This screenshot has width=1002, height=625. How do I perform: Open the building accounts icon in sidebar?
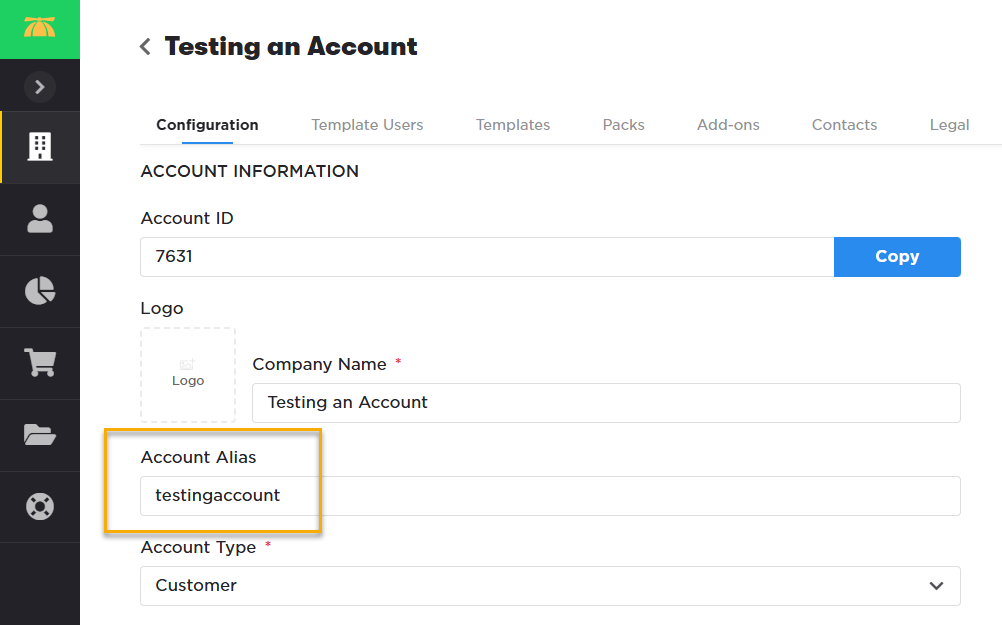click(x=40, y=147)
